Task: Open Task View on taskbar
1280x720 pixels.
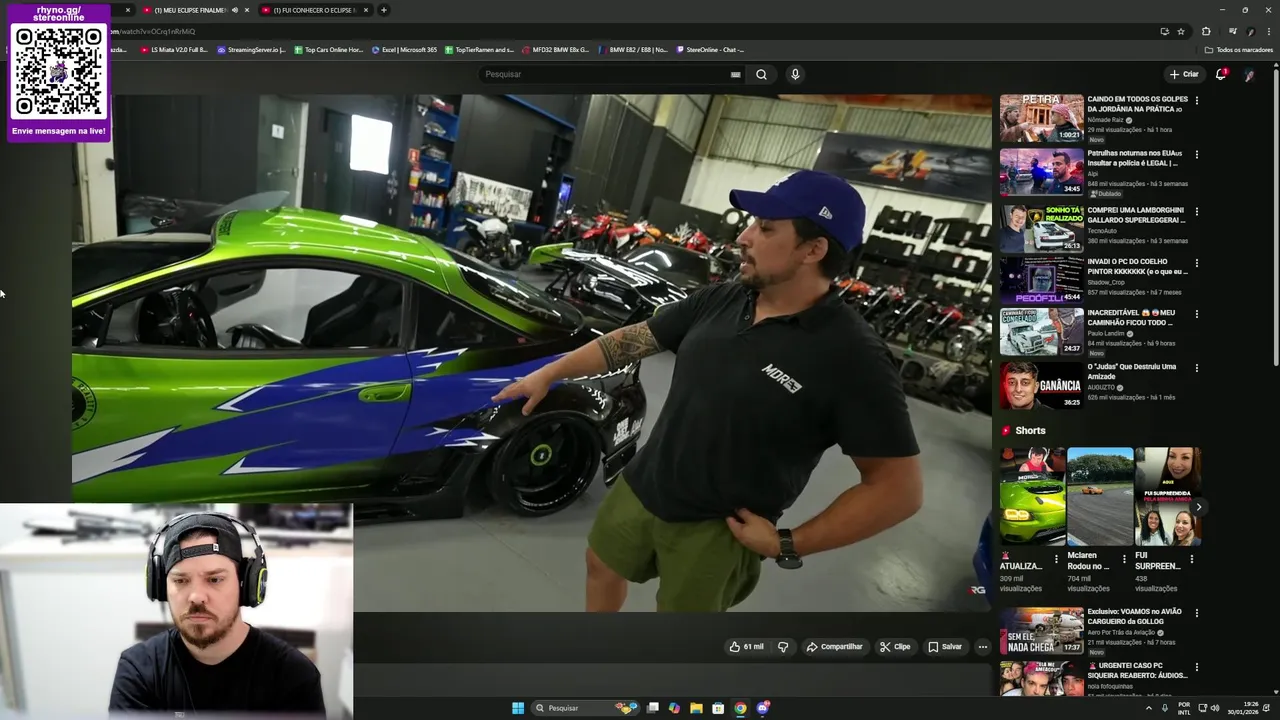Action: (653, 708)
